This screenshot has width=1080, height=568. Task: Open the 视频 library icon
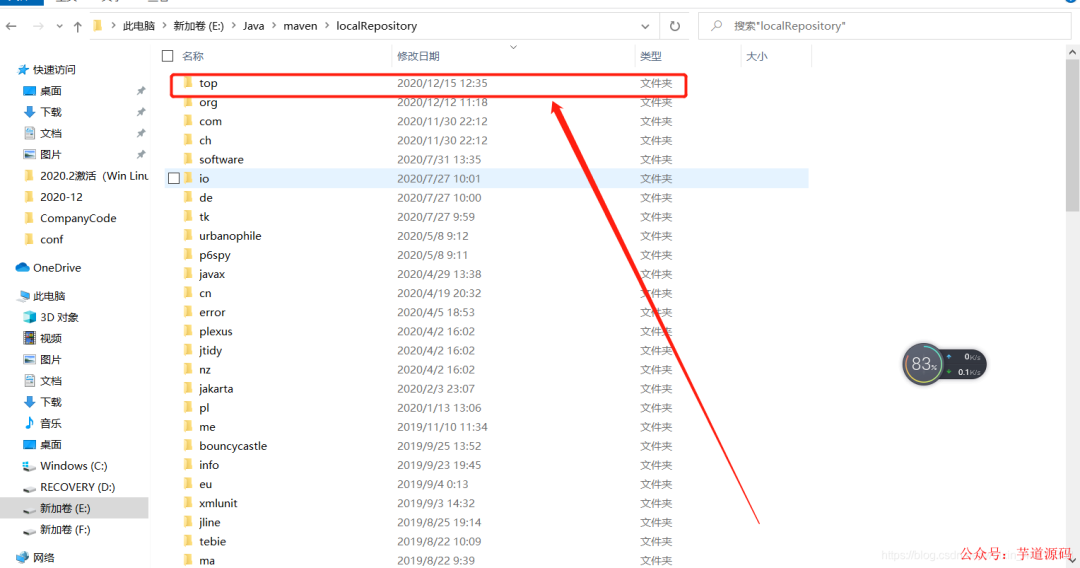(29, 338)
